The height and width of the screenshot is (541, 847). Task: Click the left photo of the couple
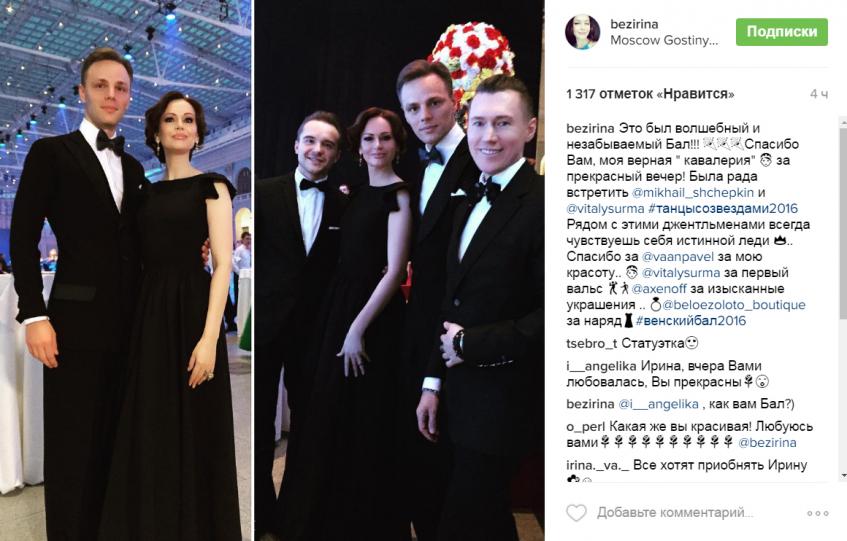click(x=126, y=270)
